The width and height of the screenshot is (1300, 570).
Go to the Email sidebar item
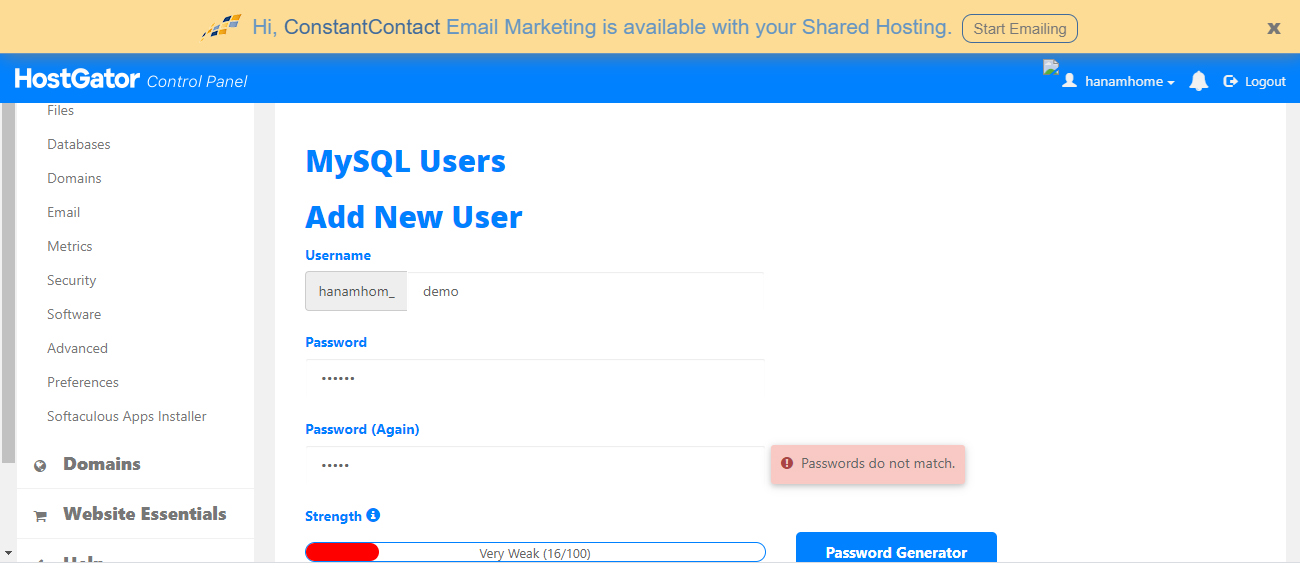[x=64, y=212]
